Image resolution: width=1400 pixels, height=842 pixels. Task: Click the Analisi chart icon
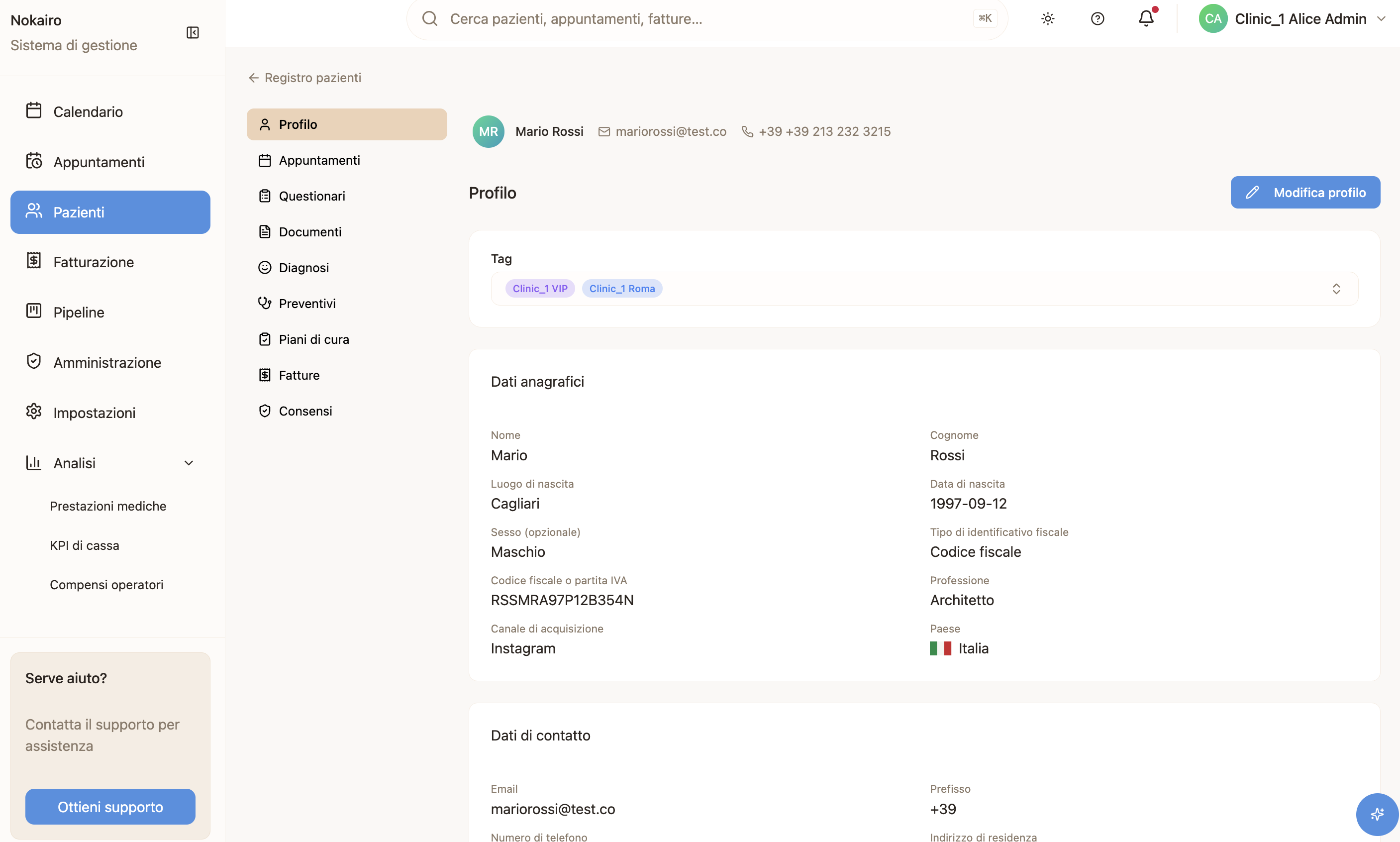point(34,462)
